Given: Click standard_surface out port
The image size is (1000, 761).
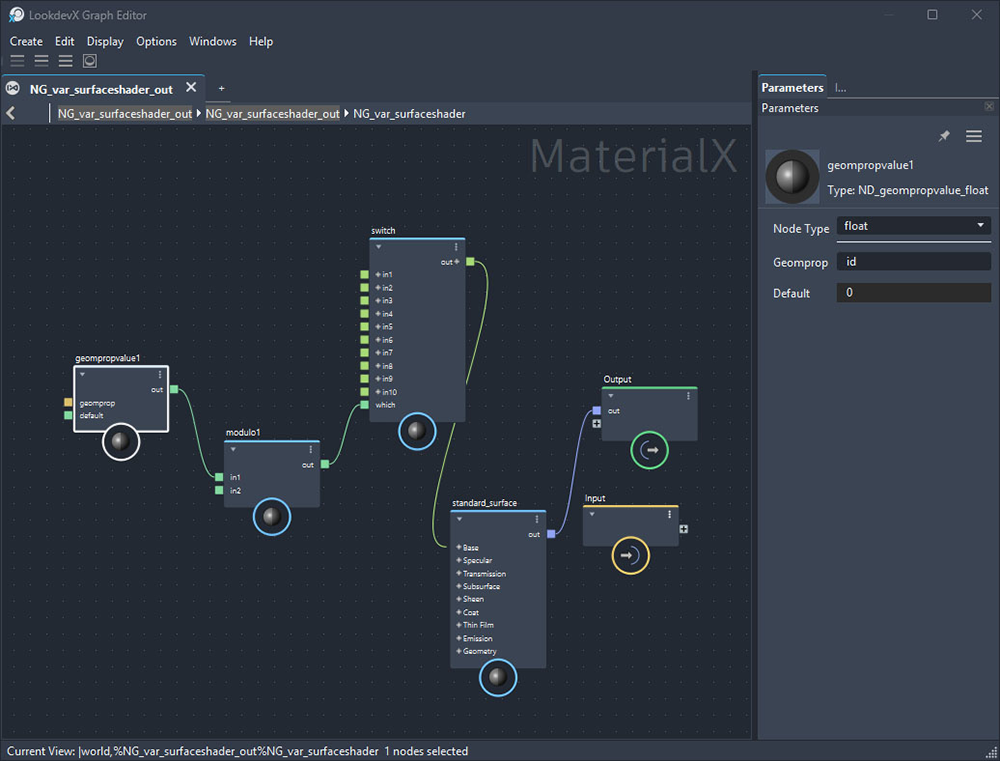Looking at the screenshot, I should 551,534.
